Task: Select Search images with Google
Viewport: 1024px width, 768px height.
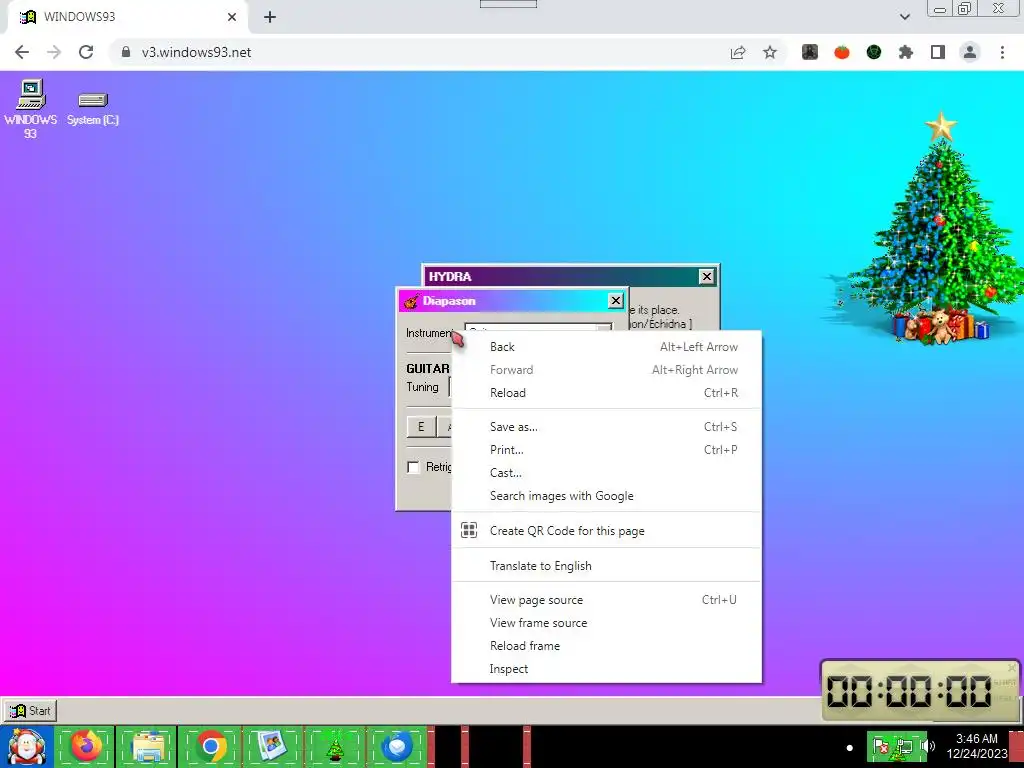Action: click(607, 496)
